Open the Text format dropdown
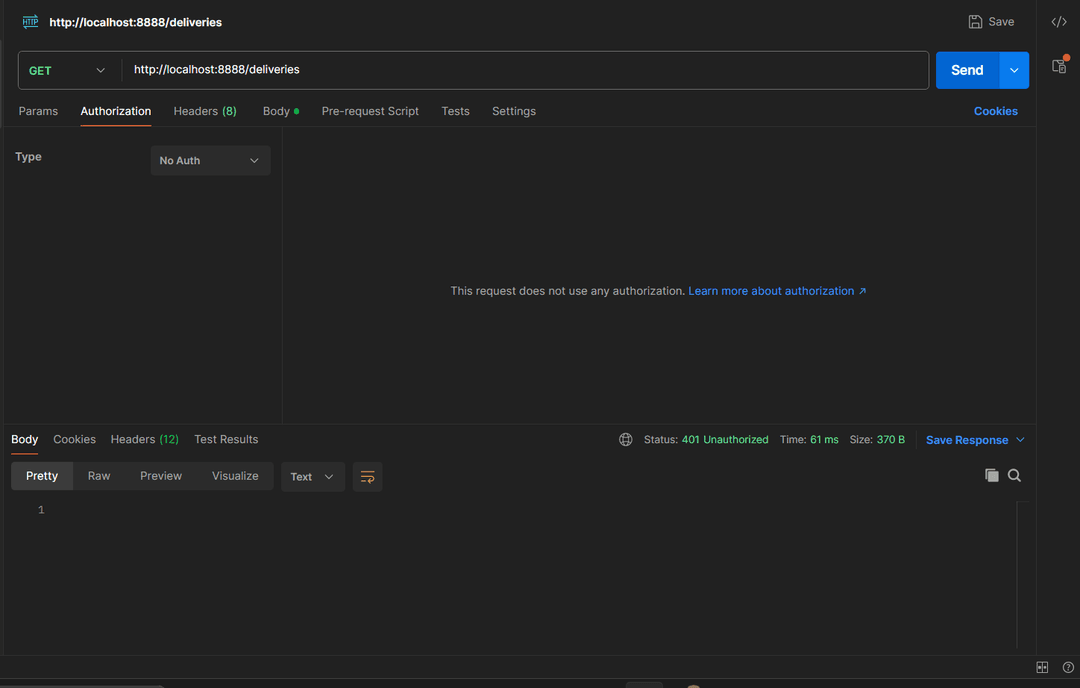 312,477
